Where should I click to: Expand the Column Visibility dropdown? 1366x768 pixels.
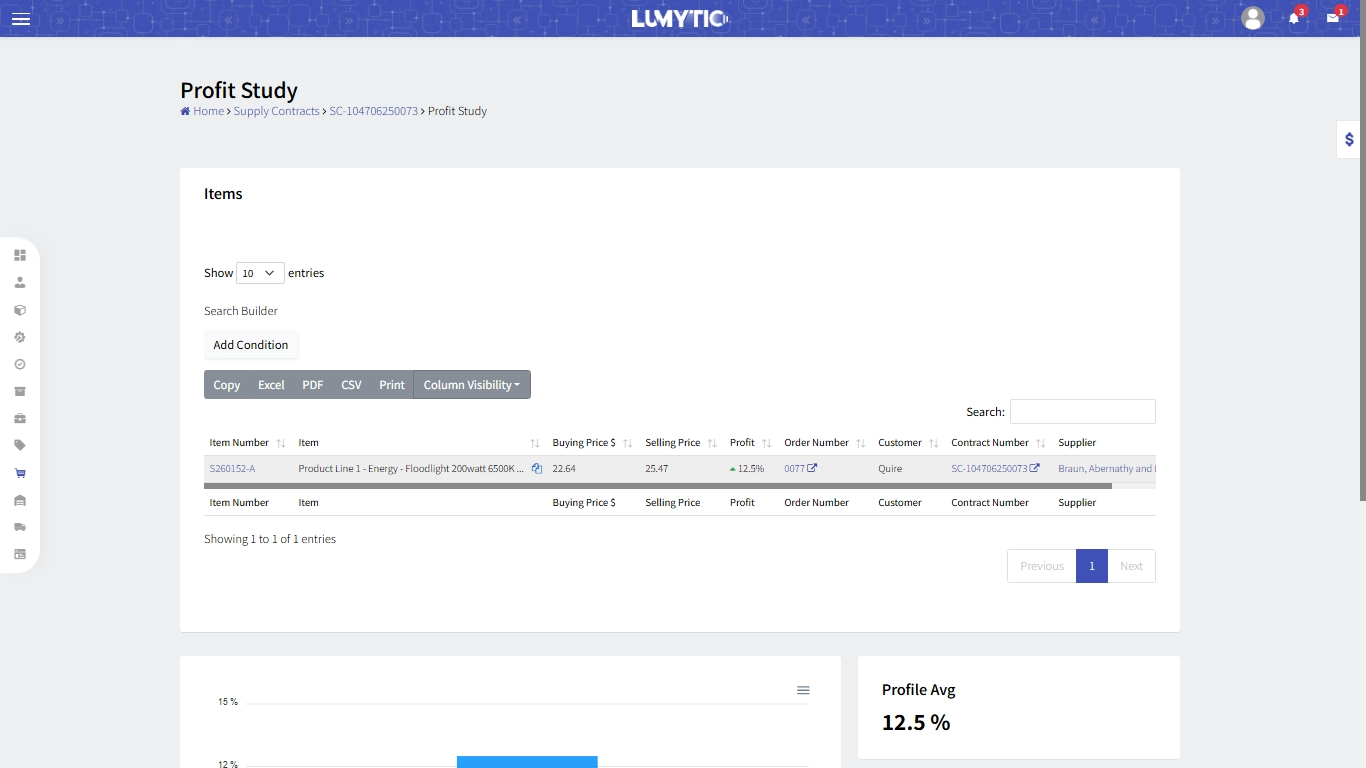[472, 385]
